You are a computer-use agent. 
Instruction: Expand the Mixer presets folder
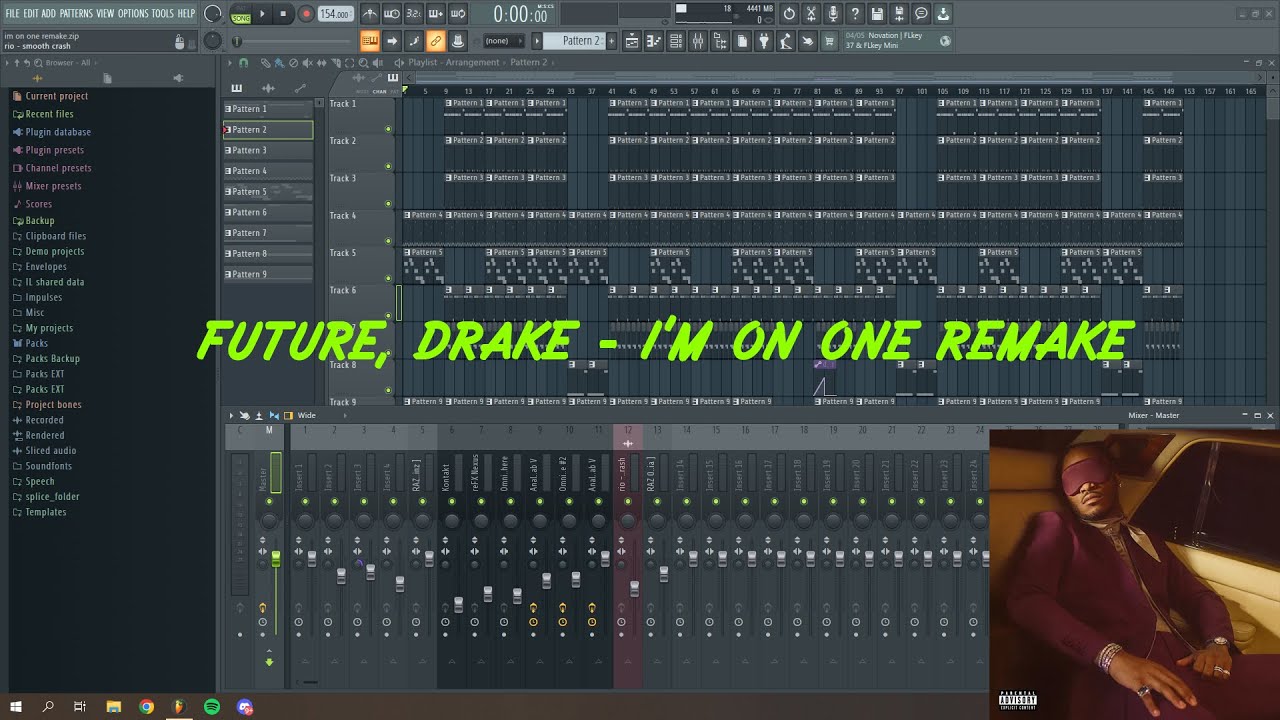(53, 186)
